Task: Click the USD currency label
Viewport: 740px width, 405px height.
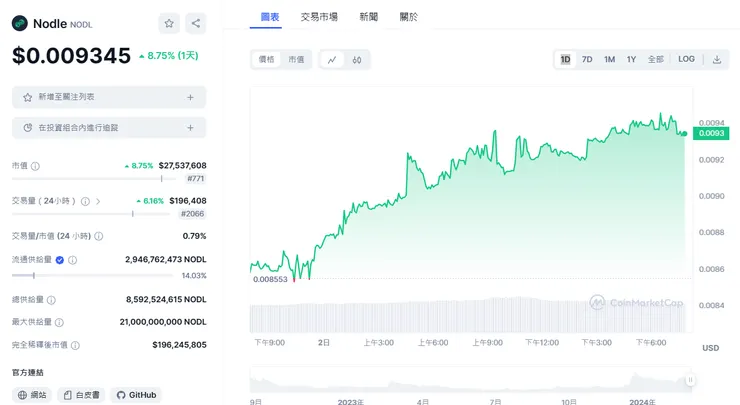Action: click(x=710, y=348)
